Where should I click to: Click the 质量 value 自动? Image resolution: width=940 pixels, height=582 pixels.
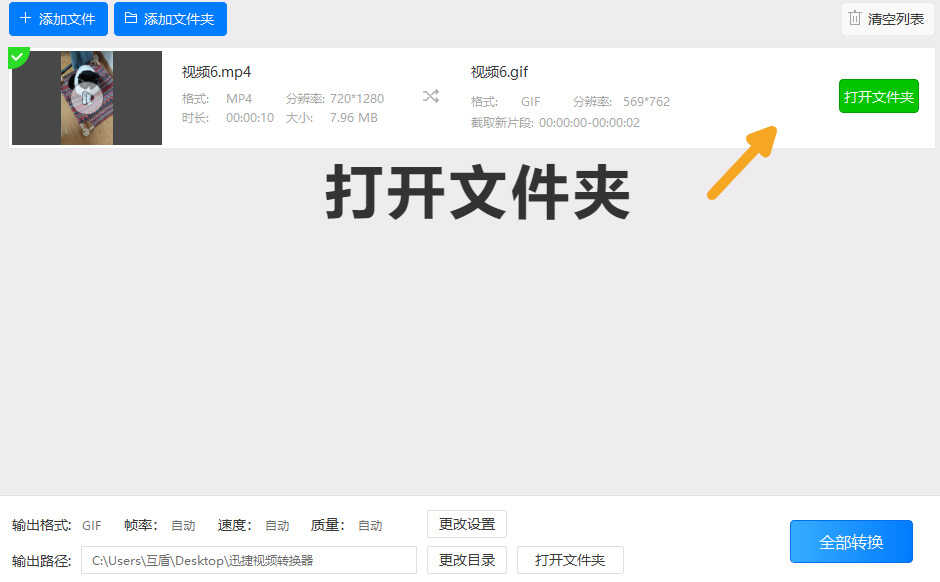point(370,526)
